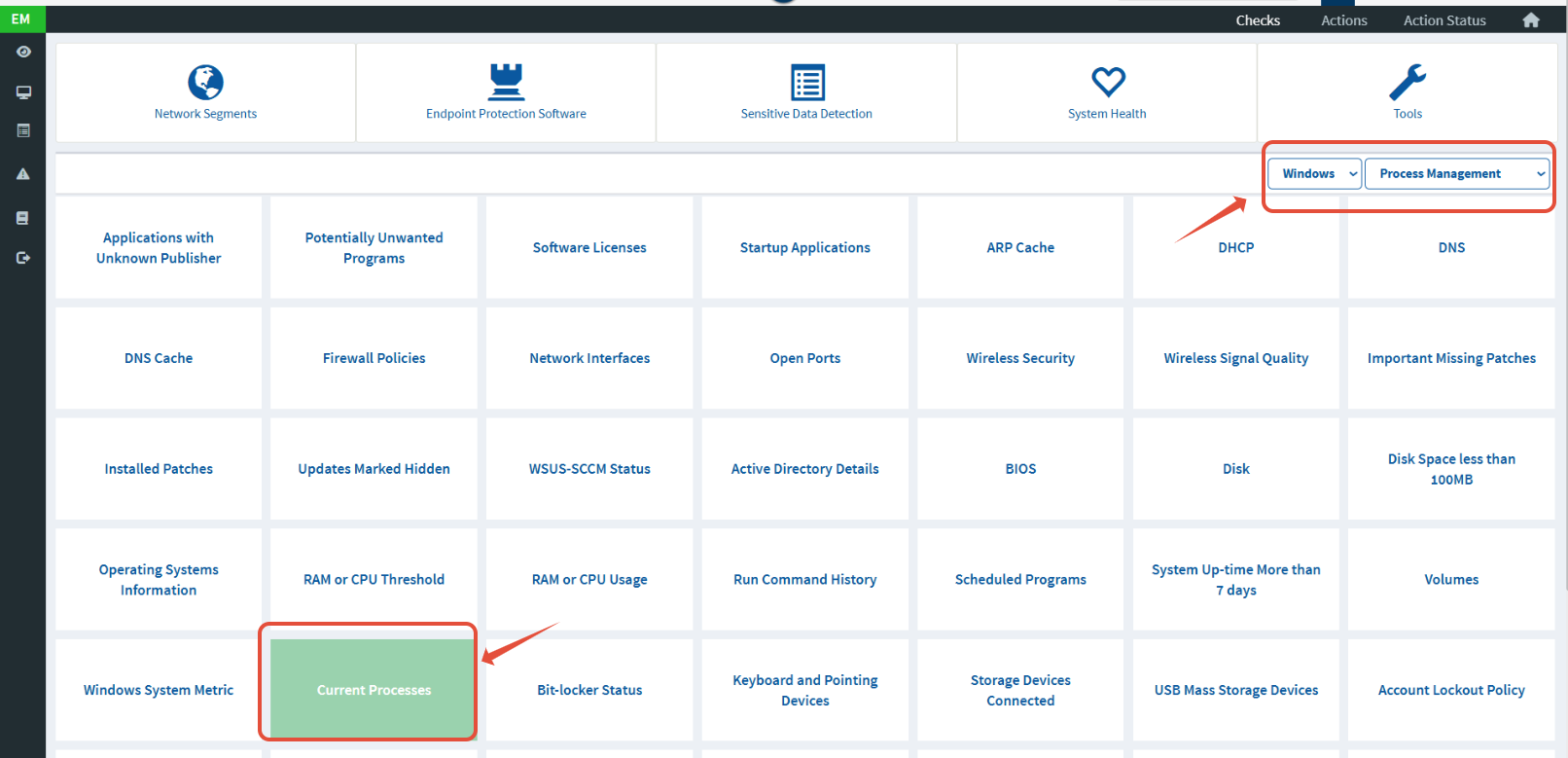
Task: Open the Action Status tab
Action: pos(1444,20)
